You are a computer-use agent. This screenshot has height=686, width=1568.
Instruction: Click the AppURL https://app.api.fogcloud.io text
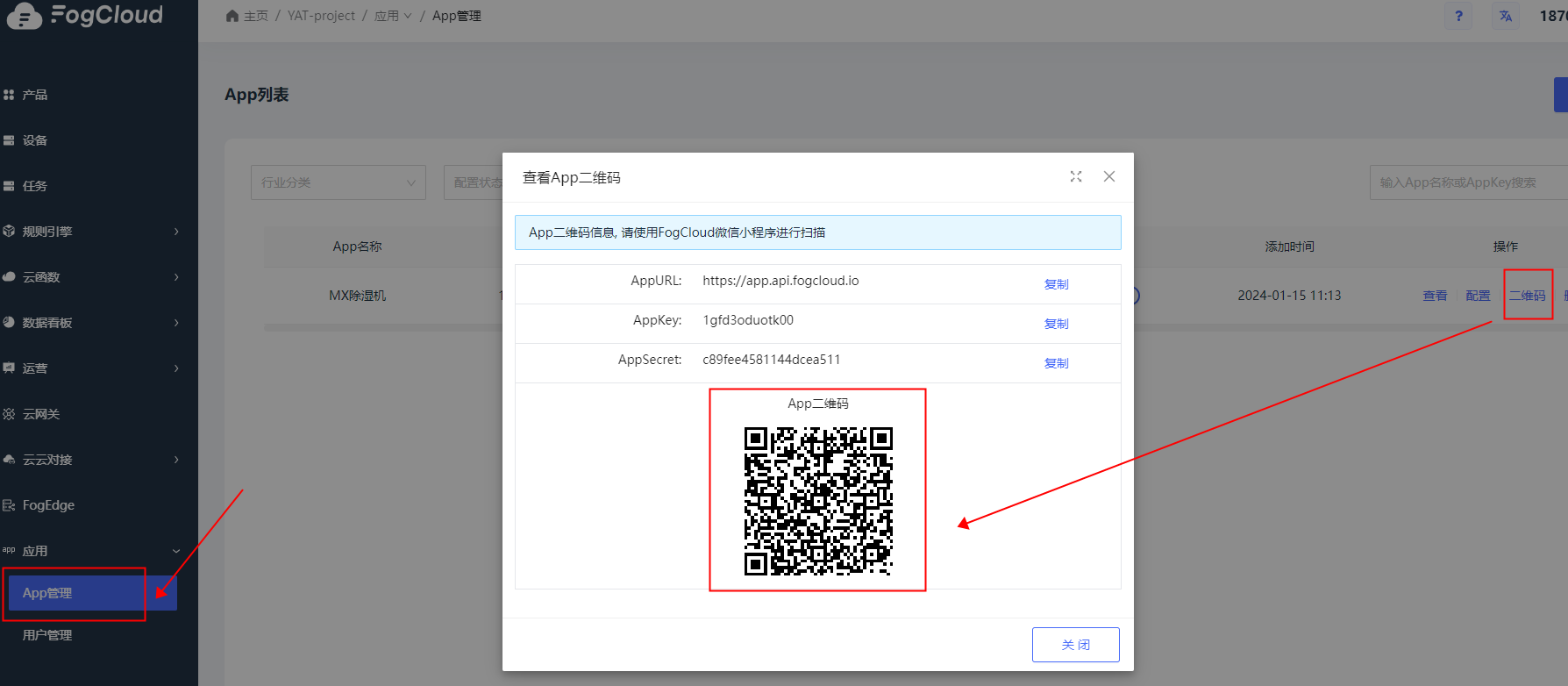pyautogui.click(x=780, y=281)
